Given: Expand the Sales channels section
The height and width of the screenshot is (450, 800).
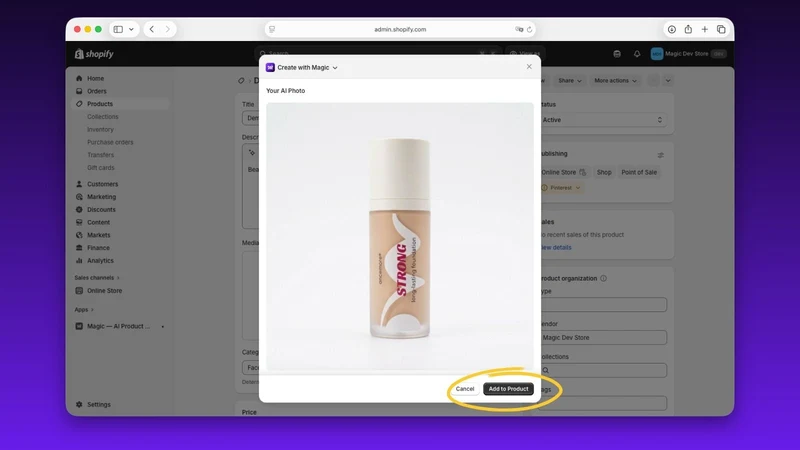Looking at the screenshot, I should pyautogui.click(x=97, y=278).
